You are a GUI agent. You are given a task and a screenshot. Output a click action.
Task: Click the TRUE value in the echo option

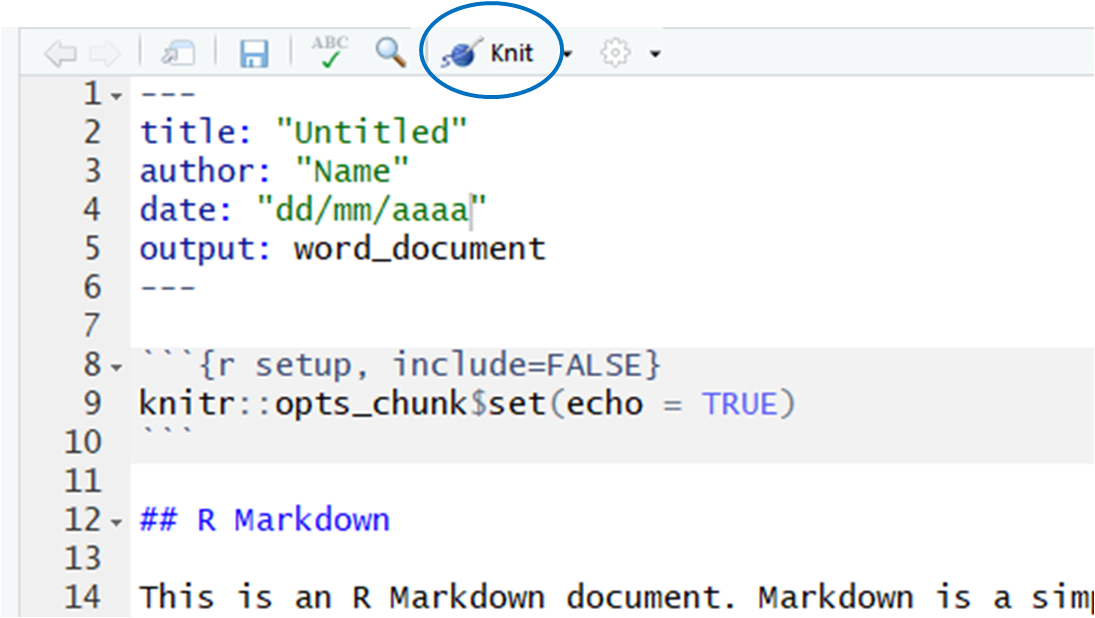point(739,404)
